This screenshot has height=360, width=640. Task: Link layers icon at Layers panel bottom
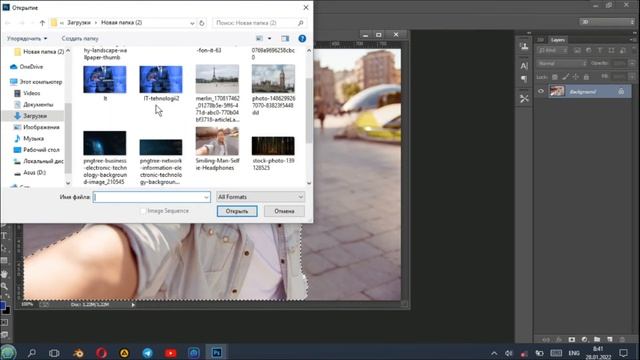point(546,340)
